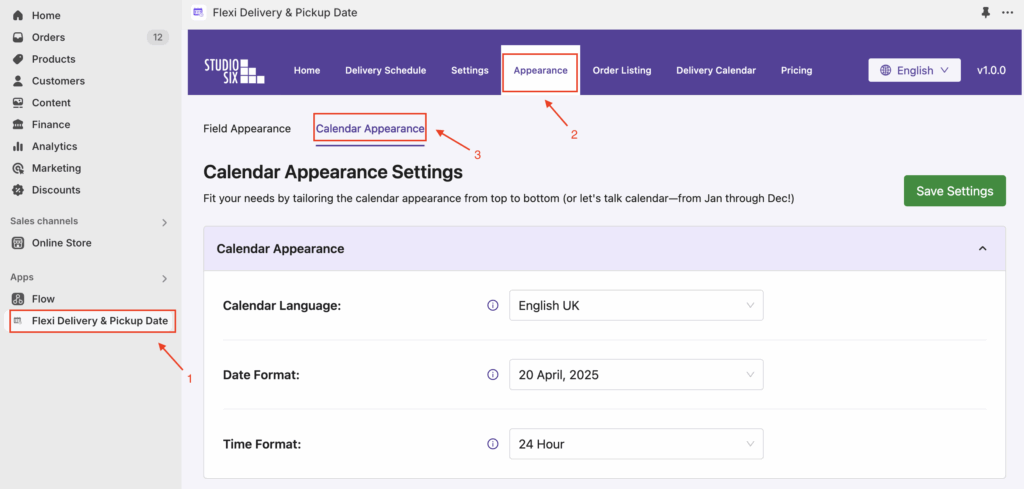
Task: Click the Studio Six logo
Action: coord(234,71)
